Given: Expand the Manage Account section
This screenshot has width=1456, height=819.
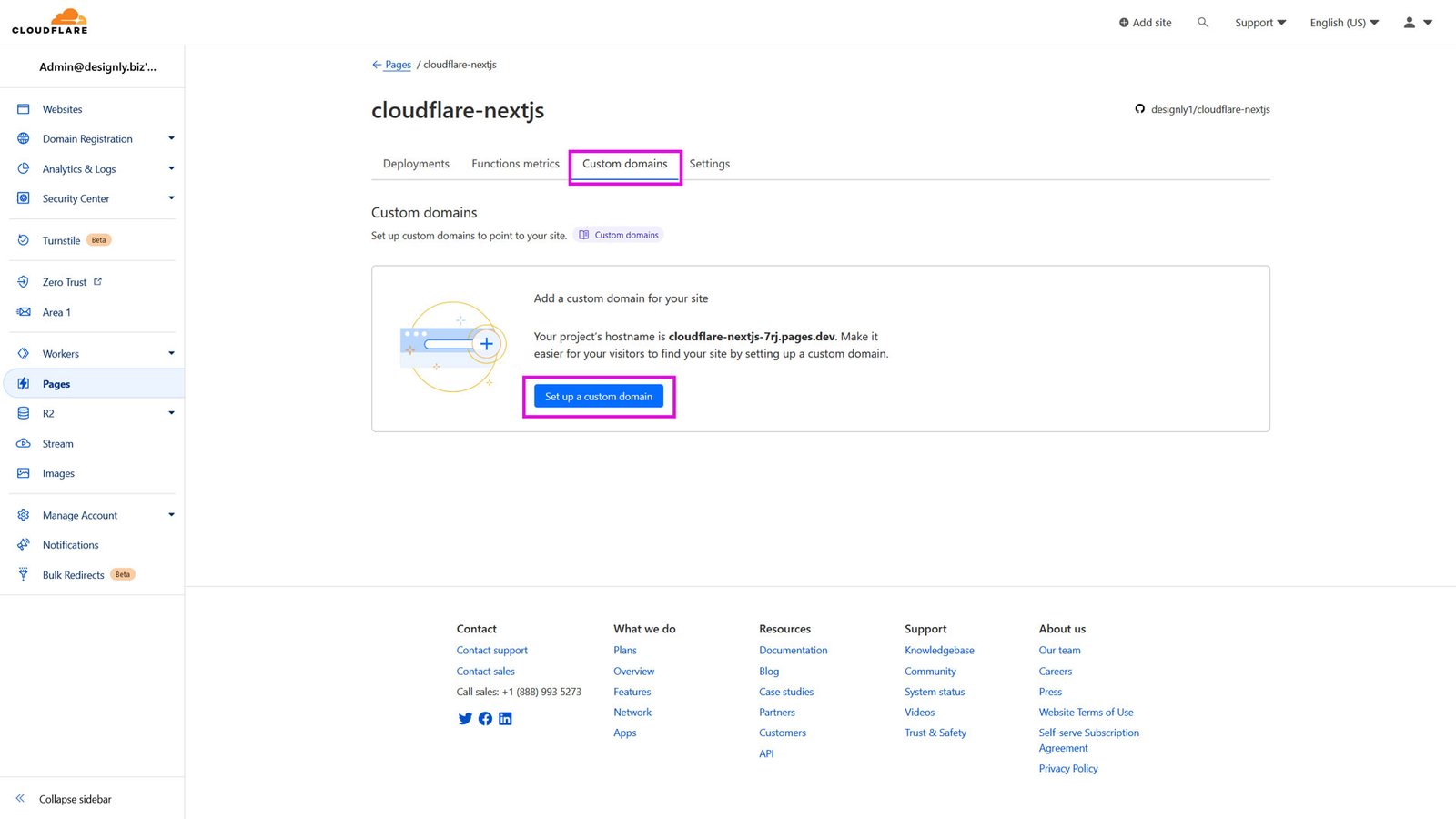Looking at the screenshot, I should coord(79,515).
